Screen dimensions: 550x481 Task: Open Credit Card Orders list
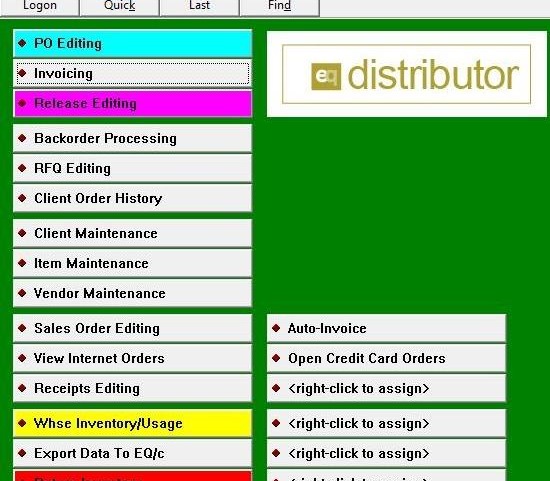click(x=386, y=359)
